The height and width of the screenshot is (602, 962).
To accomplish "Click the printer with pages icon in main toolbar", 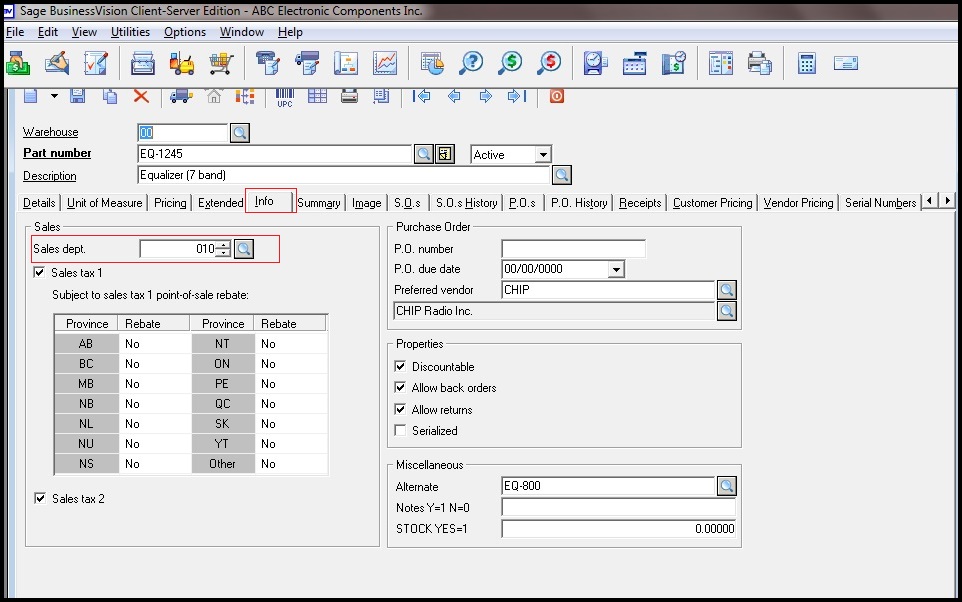I will click(x=760, y=63).
